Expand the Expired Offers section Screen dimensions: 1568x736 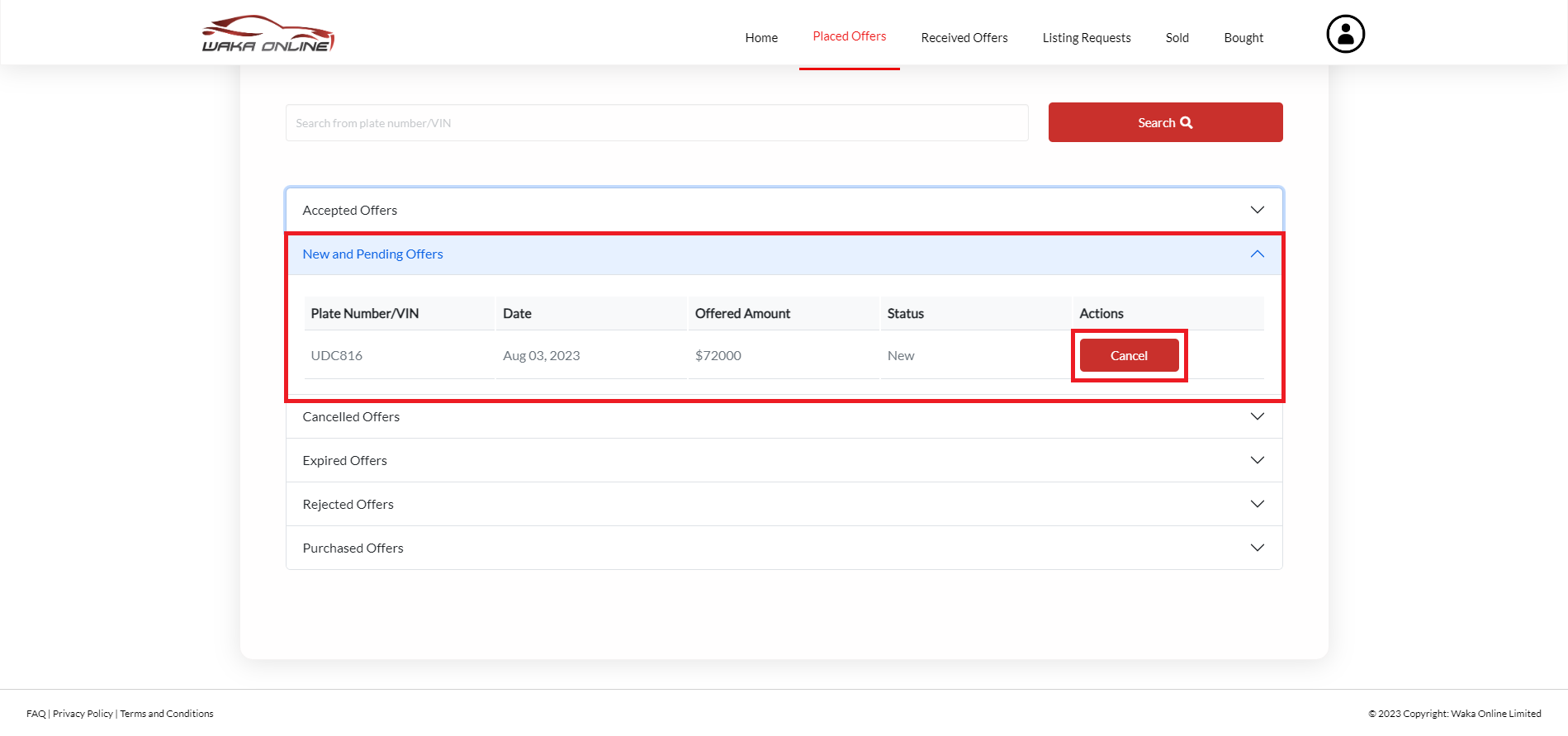tap(784, 460)
